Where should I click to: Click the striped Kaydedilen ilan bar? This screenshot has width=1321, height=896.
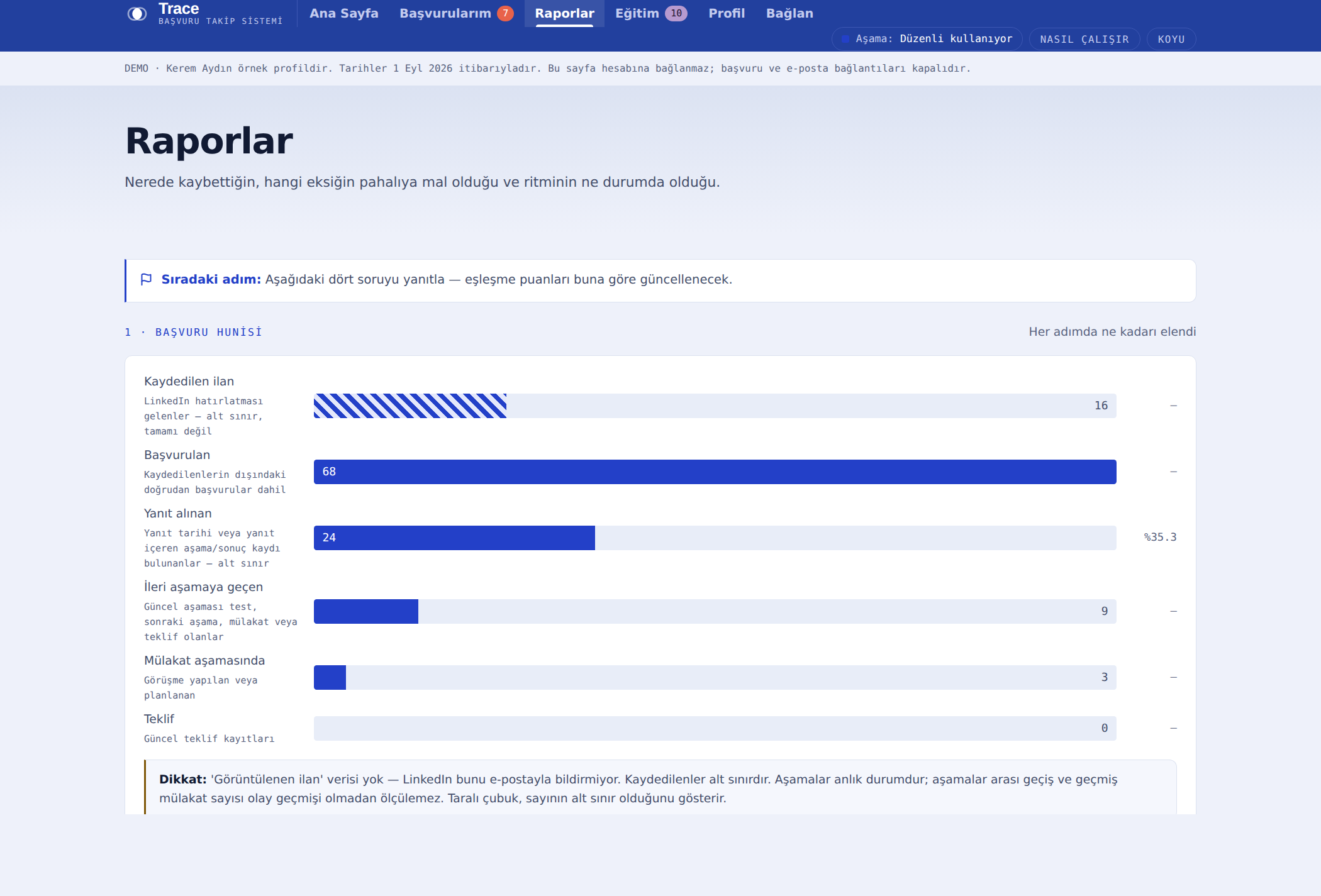410,406
